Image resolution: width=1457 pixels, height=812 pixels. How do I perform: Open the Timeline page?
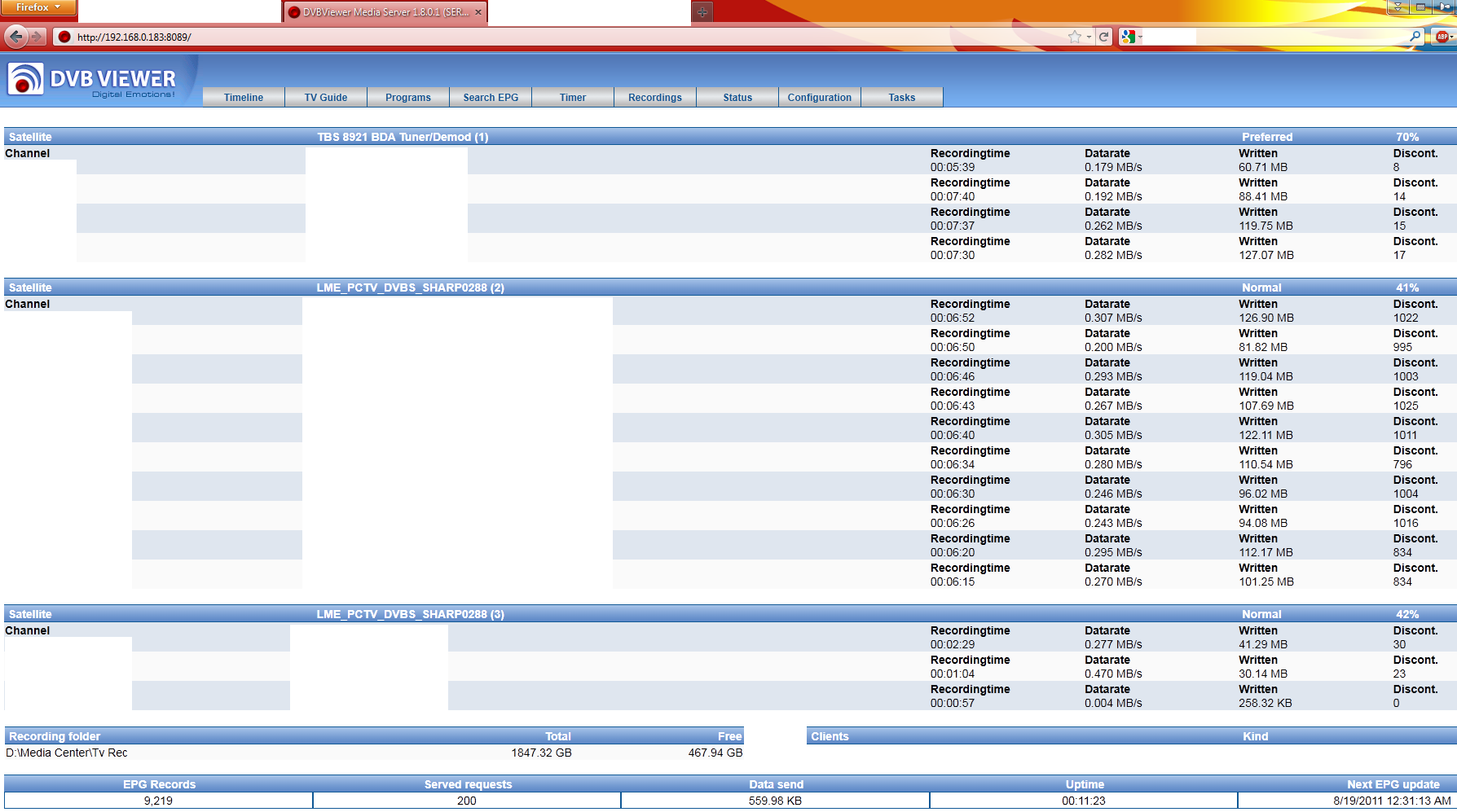pyautogui.click(x=244, y=97)
